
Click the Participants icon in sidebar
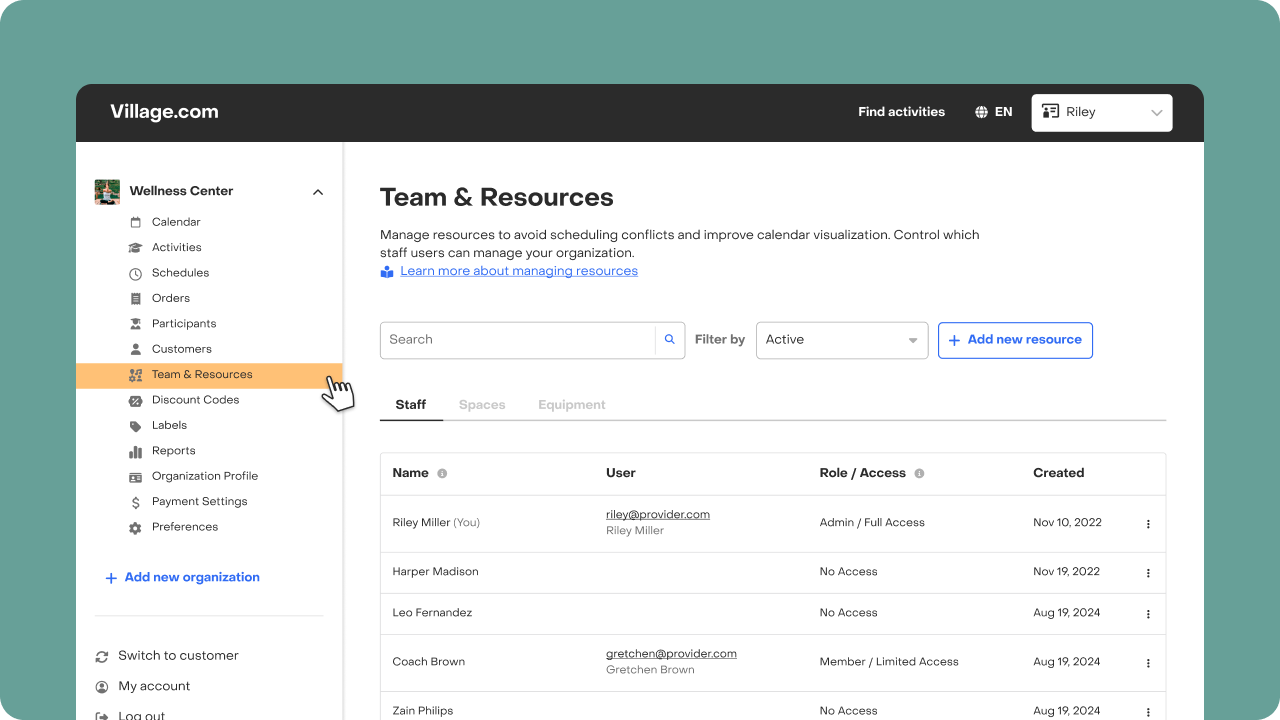point(136,324)
